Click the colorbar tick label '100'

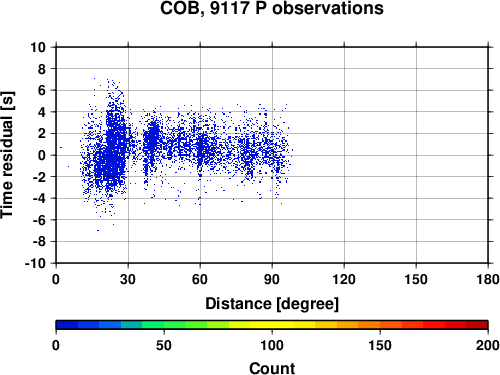272,345
